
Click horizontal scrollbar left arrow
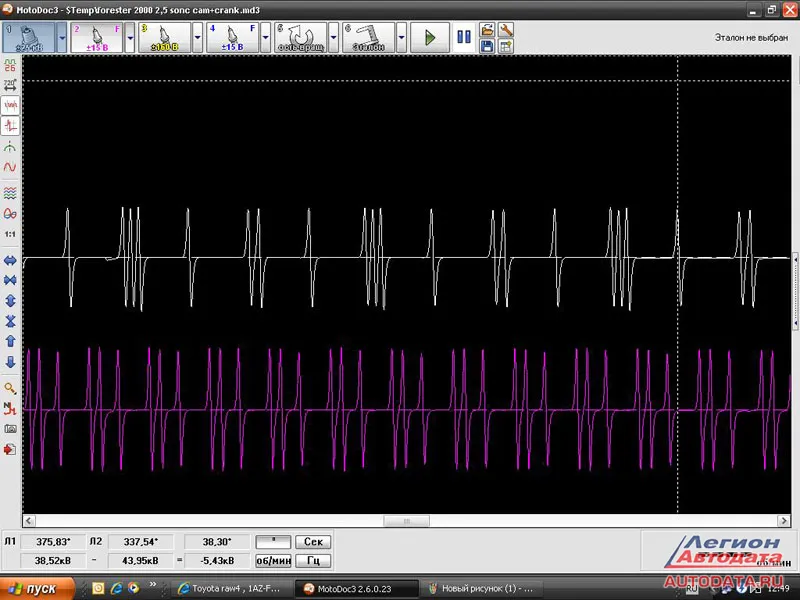pos(29,521)
